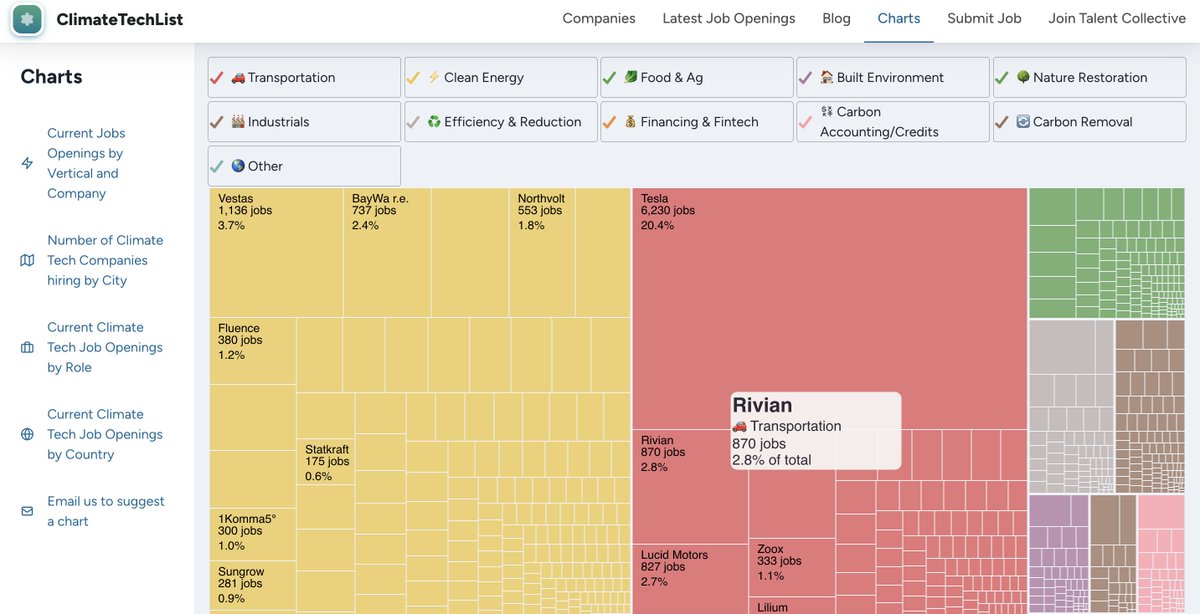Viewport: 1200px width, 614px height.
Task: Uncheck the Built Environment filter
Action: 893,77
